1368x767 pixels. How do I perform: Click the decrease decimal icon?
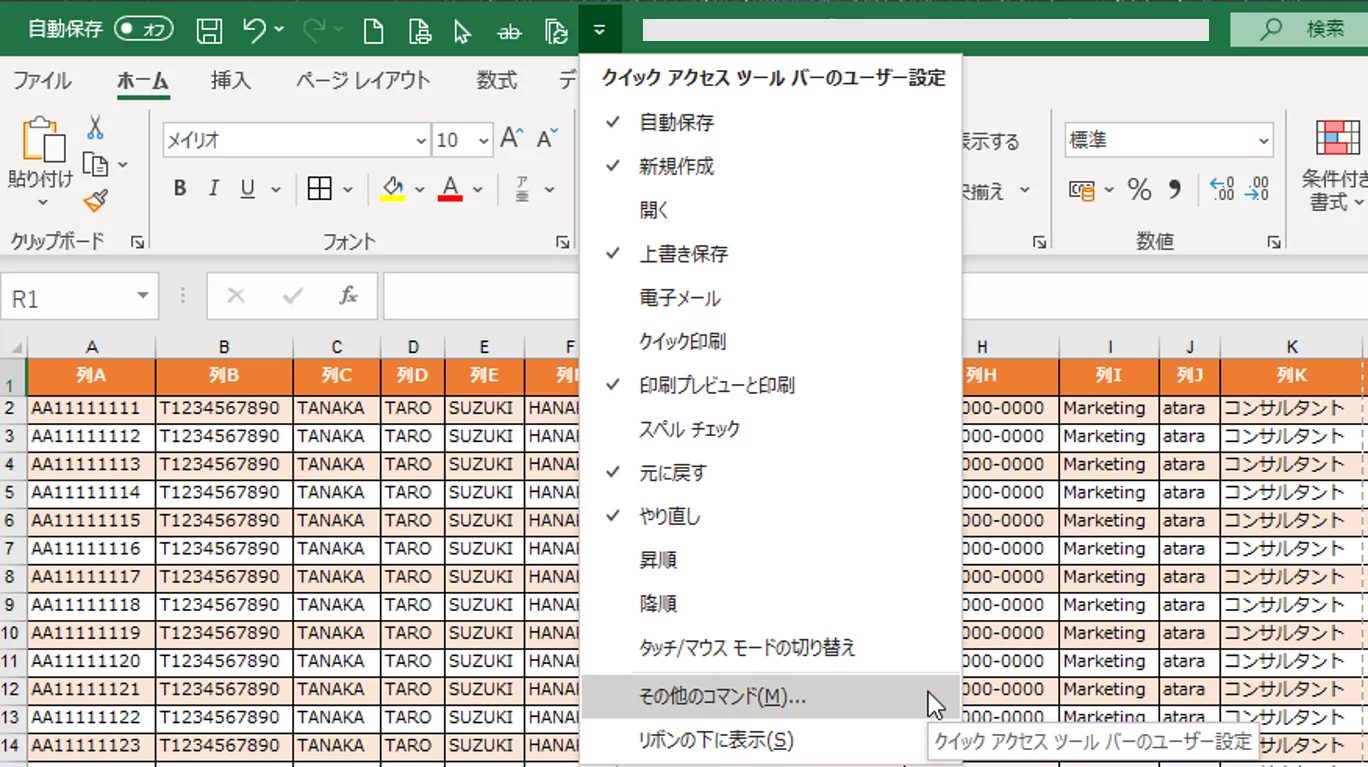pyautogui.click(x=1258, y=188)
